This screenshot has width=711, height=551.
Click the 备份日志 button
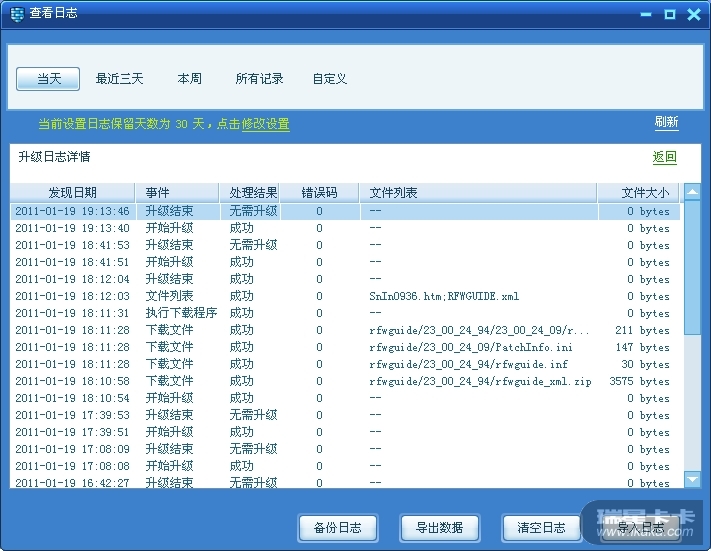point(338,528)
